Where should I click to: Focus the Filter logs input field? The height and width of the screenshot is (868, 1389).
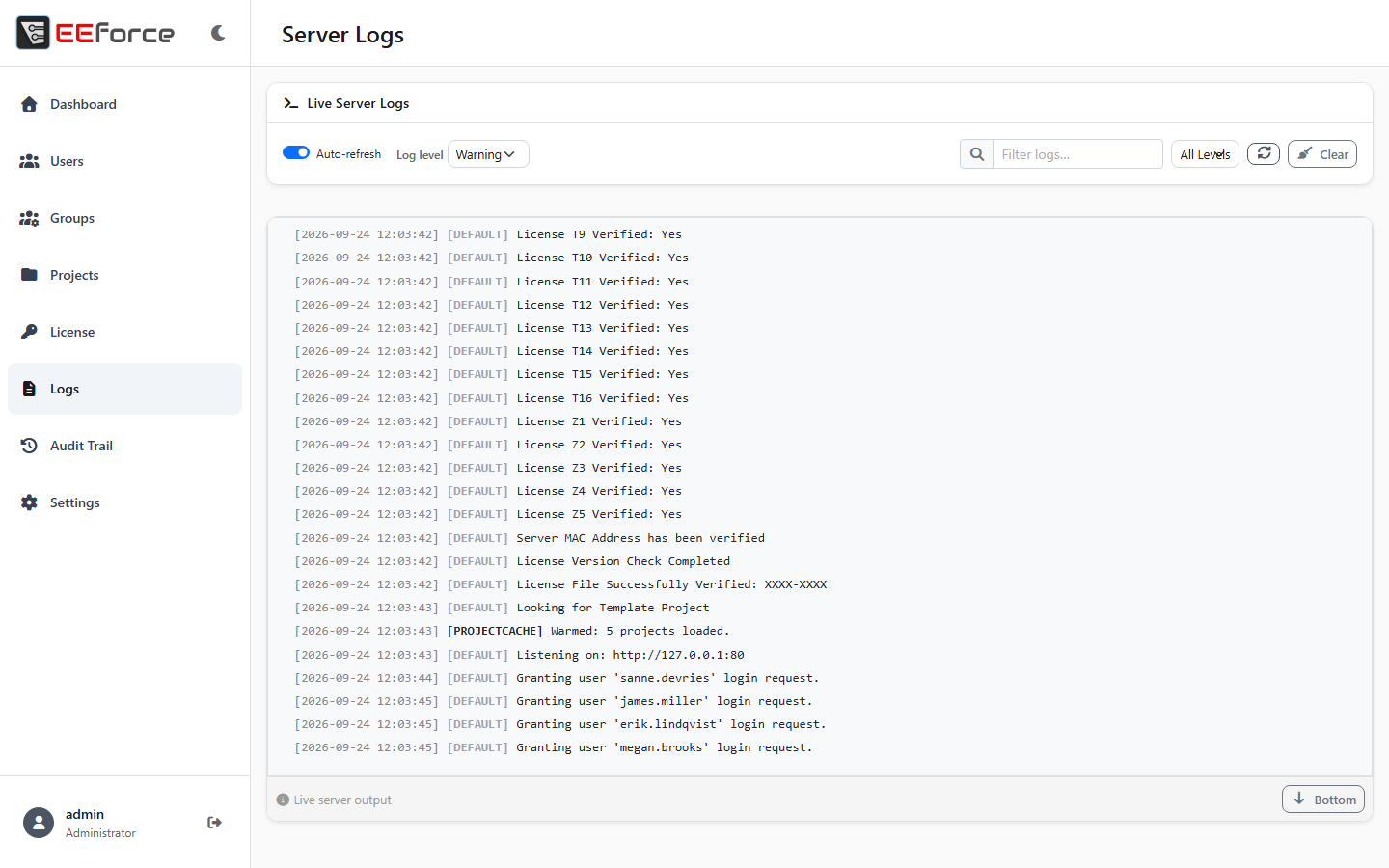coord(1077,154)
